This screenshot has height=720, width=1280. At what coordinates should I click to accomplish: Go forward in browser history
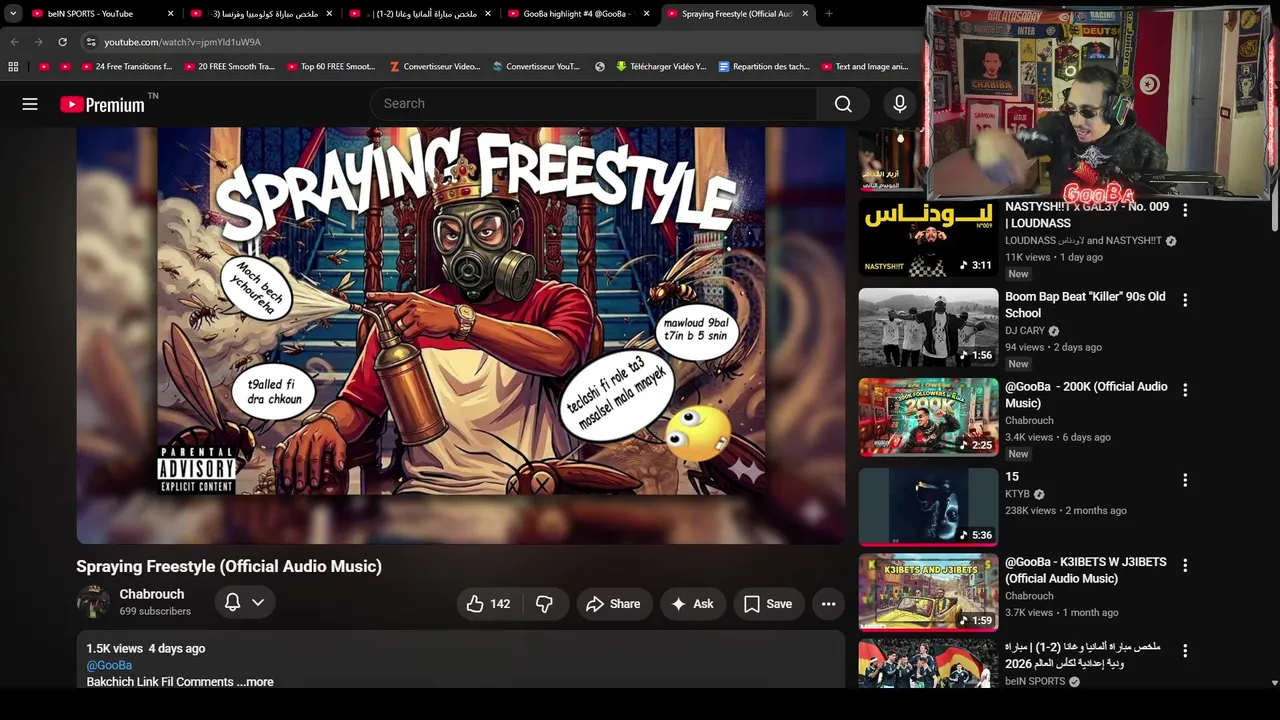click(38, 42)
